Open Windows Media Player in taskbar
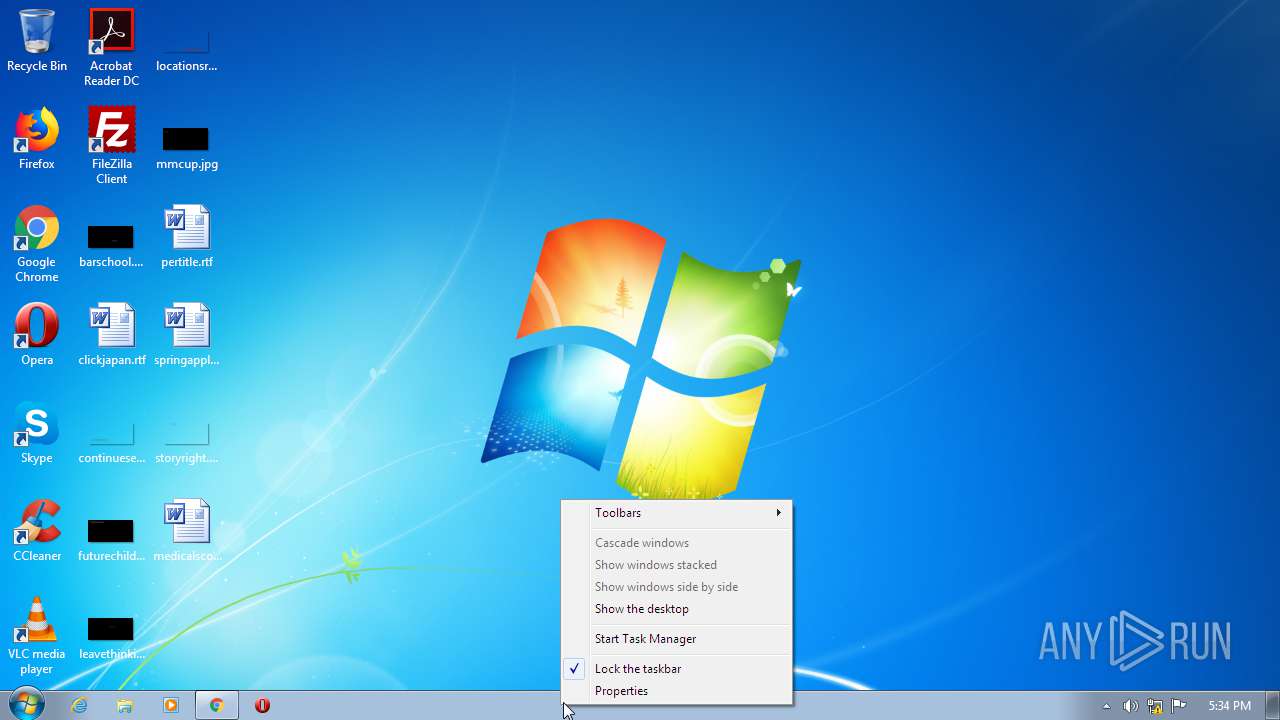The height and width of the screenshot is (720, 1280). click(x=171, y=705)
